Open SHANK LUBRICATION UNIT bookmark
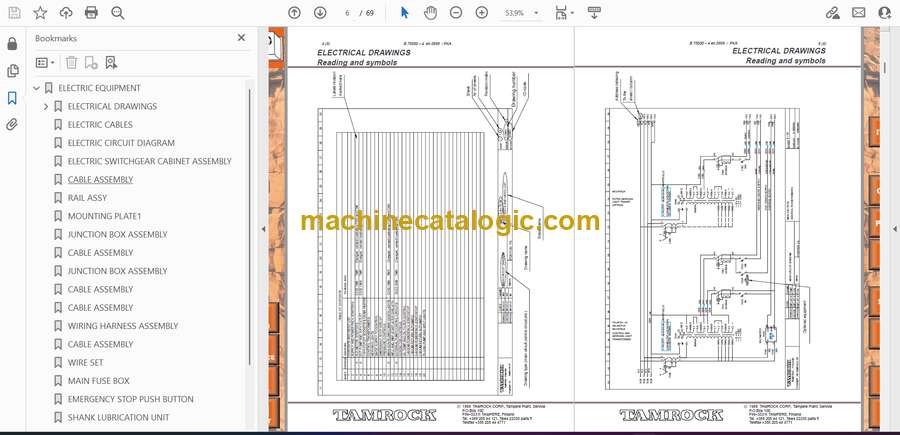This screenshot has width=900, height=435. [118, 418]
